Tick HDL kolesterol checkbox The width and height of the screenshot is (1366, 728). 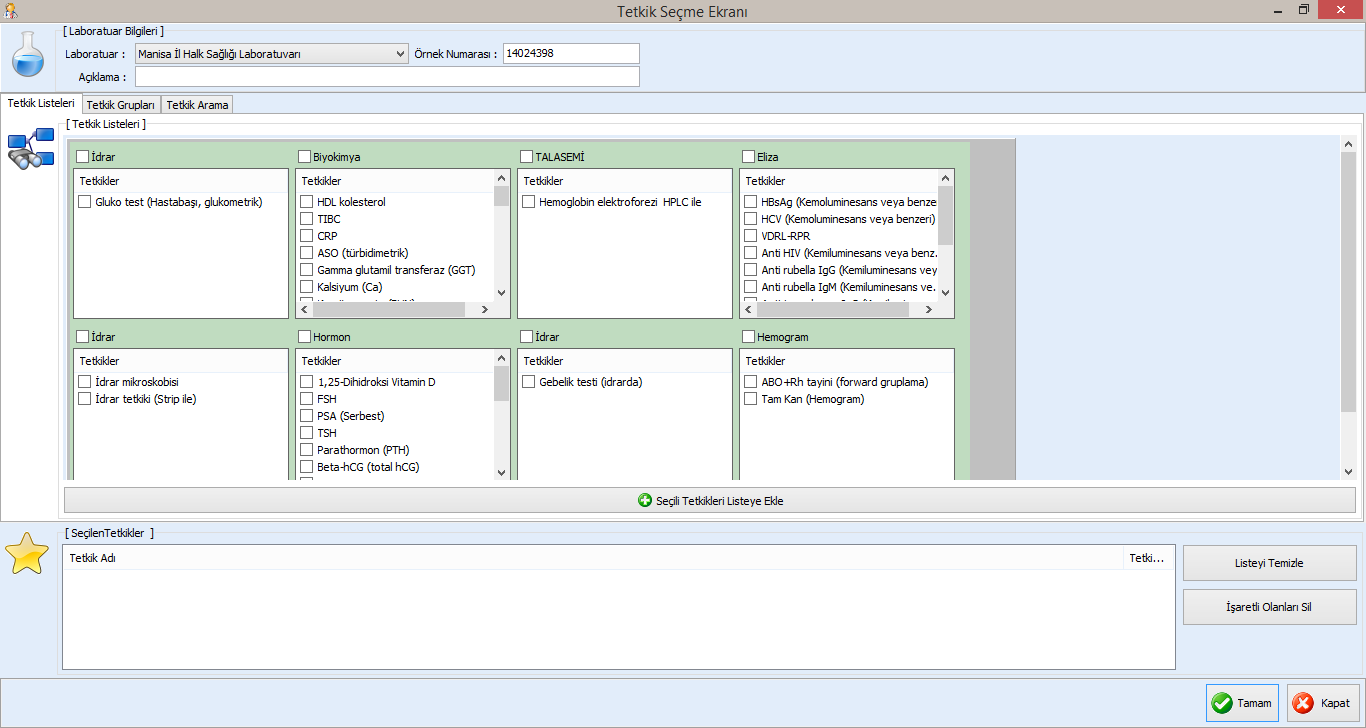click(x=307, y=202)
